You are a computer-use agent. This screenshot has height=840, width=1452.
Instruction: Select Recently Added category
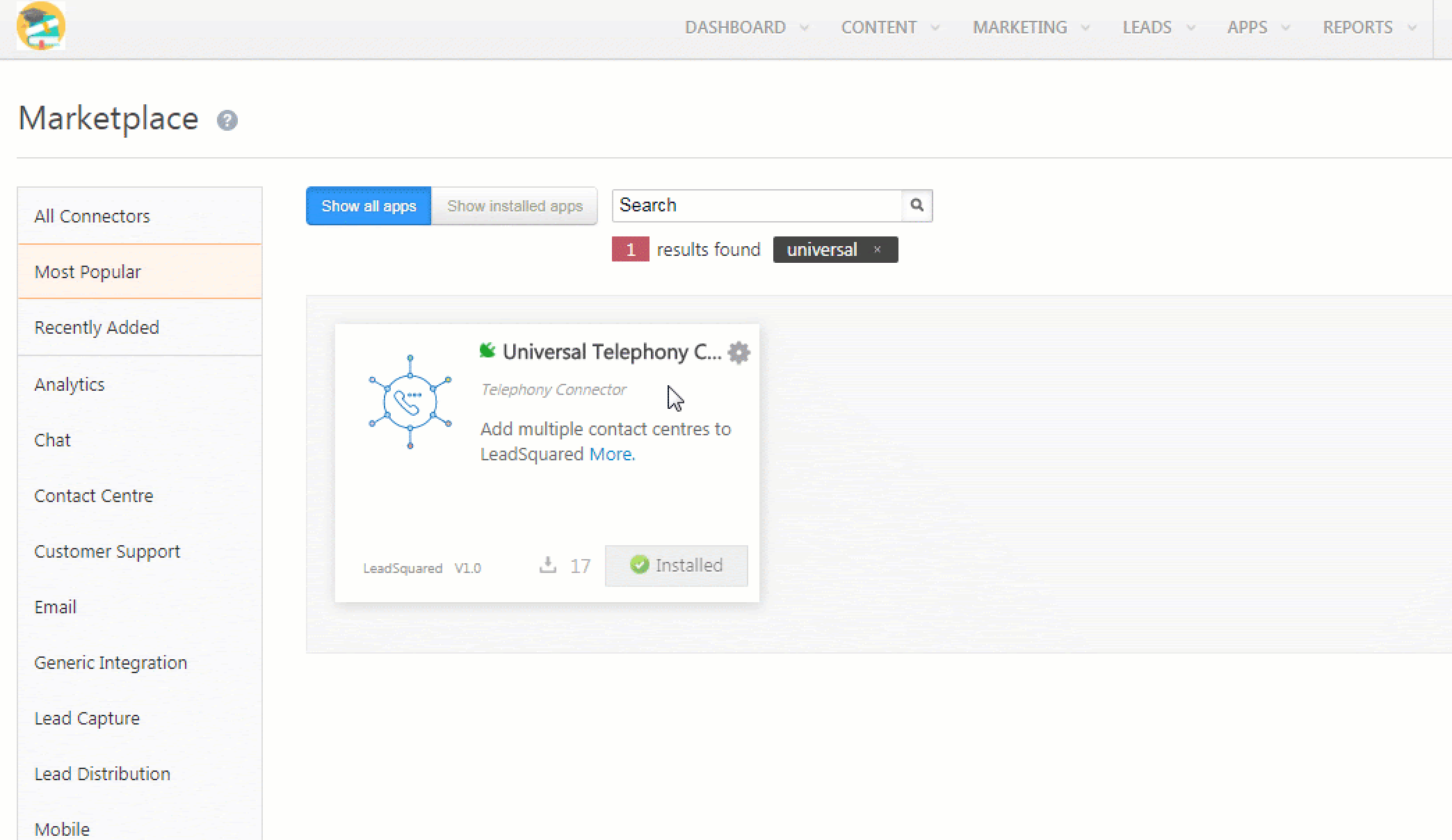click(x=140, y=328)
